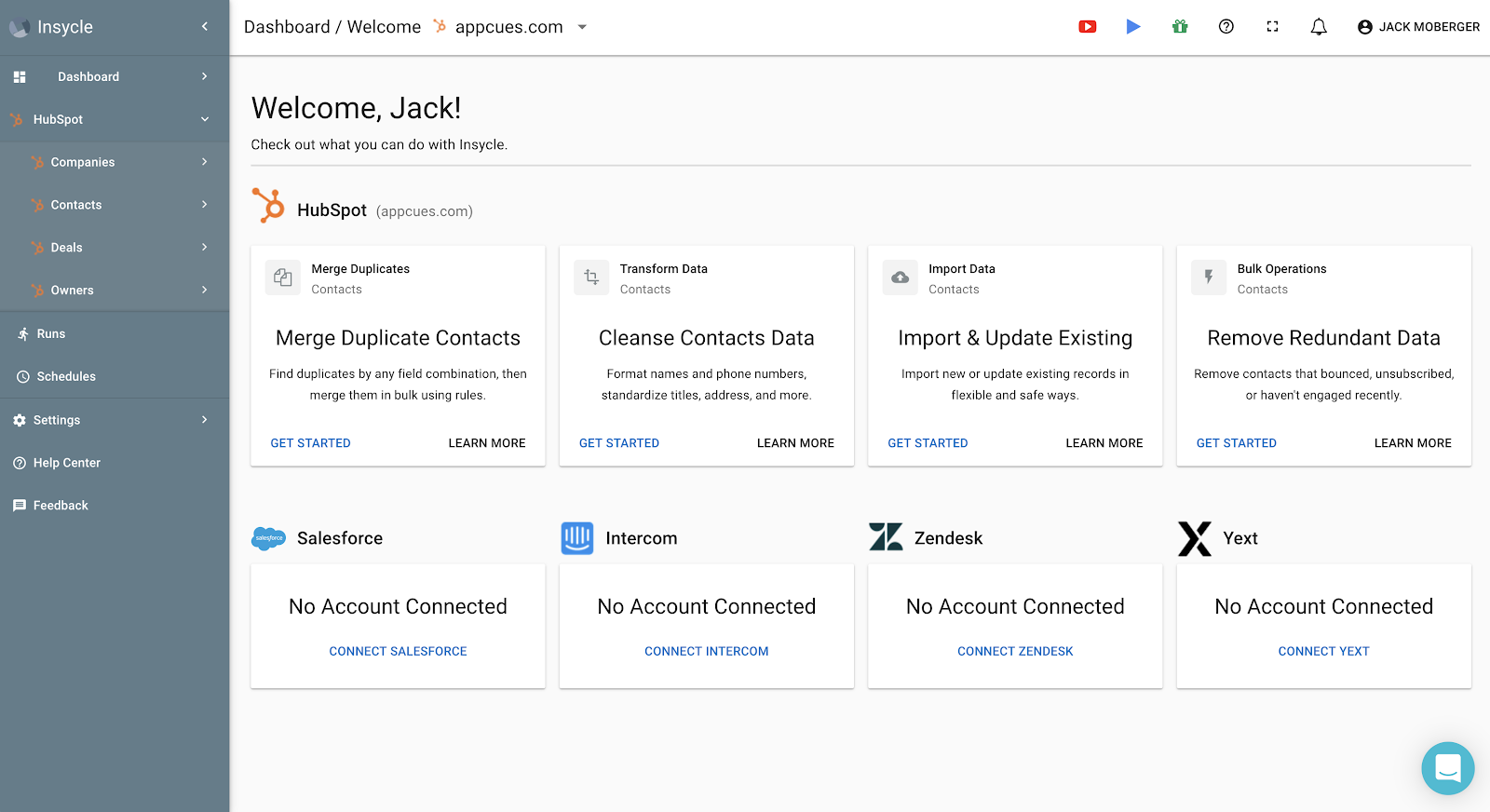Expand Companies in the sidebar

click(115, 162)
